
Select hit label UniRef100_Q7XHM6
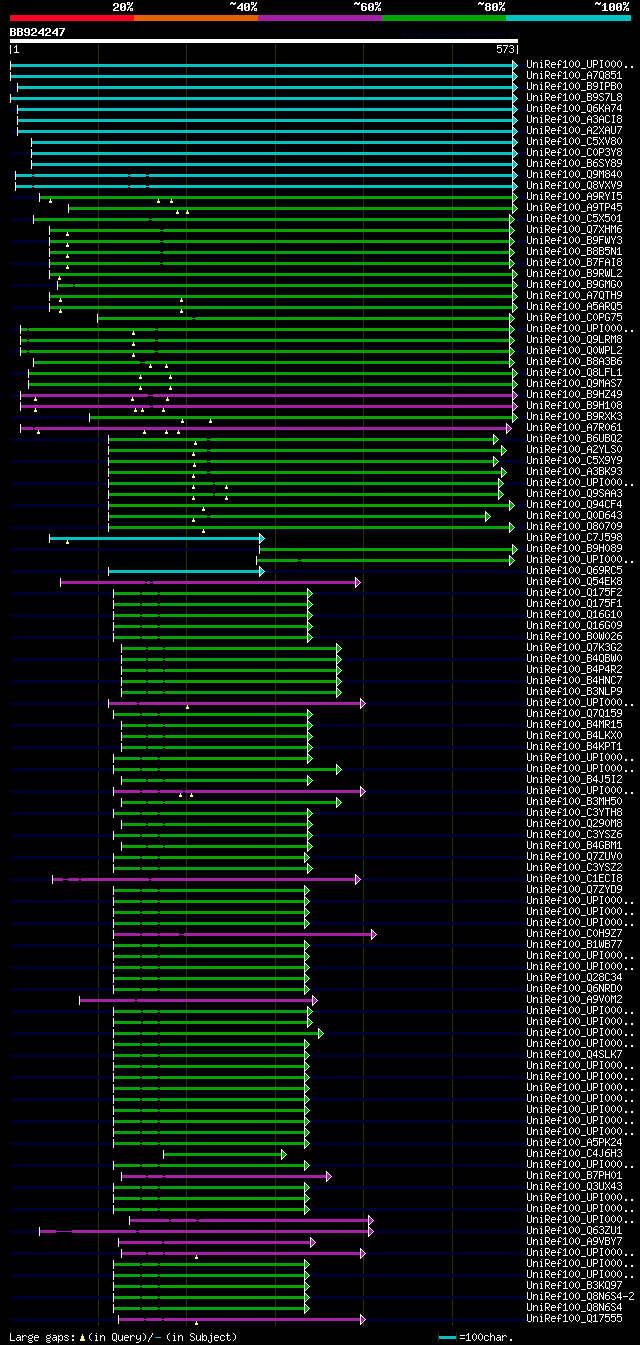[x=574, y=229]
